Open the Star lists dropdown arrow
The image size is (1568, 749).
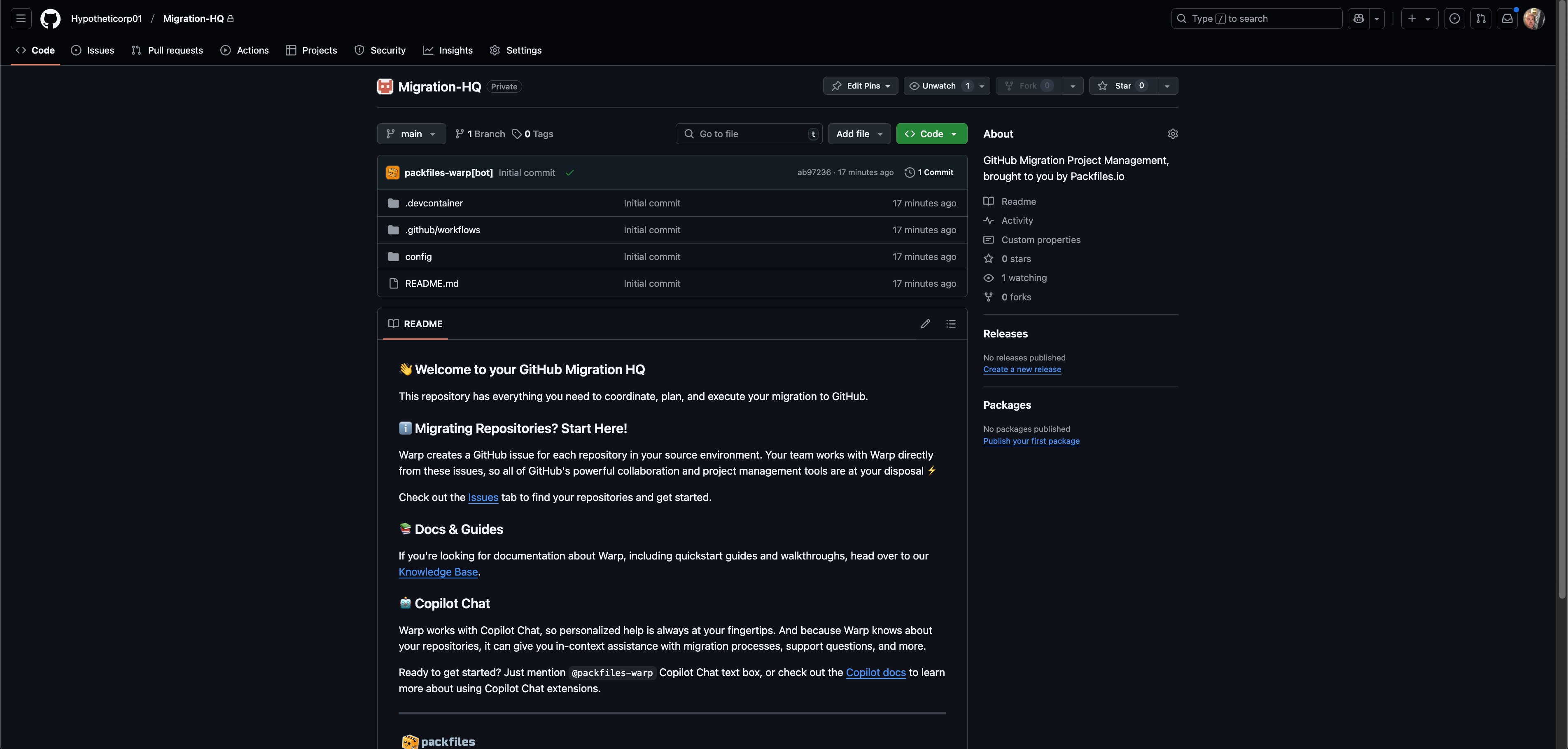[x=1167, y=86]
